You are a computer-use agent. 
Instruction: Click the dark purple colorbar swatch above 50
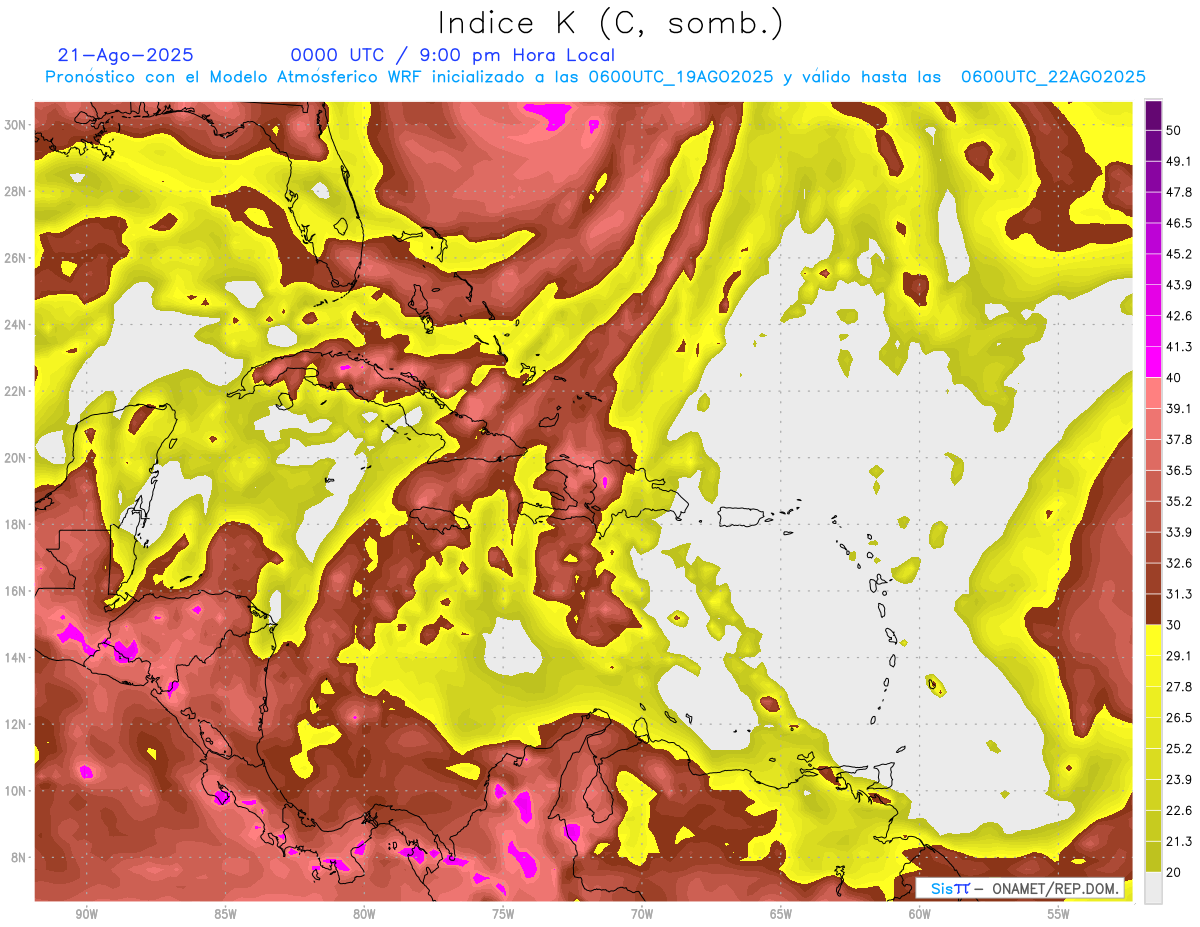[x=1153, y=115]
